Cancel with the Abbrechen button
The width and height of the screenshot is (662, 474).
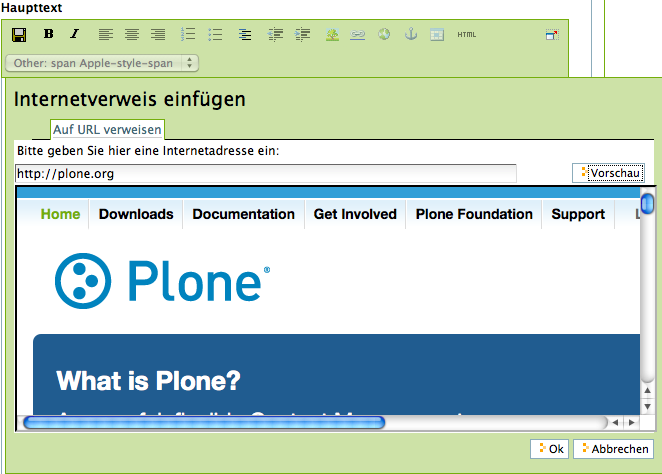click(613, 449)
